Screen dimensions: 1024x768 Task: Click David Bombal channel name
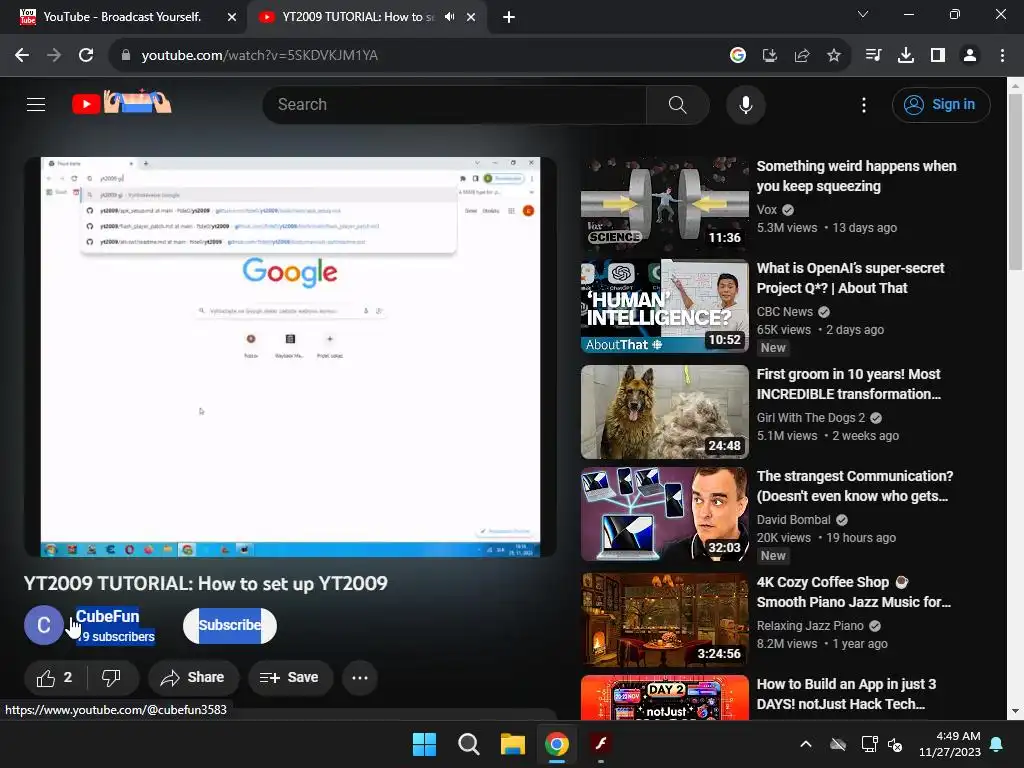click(793, 520)
